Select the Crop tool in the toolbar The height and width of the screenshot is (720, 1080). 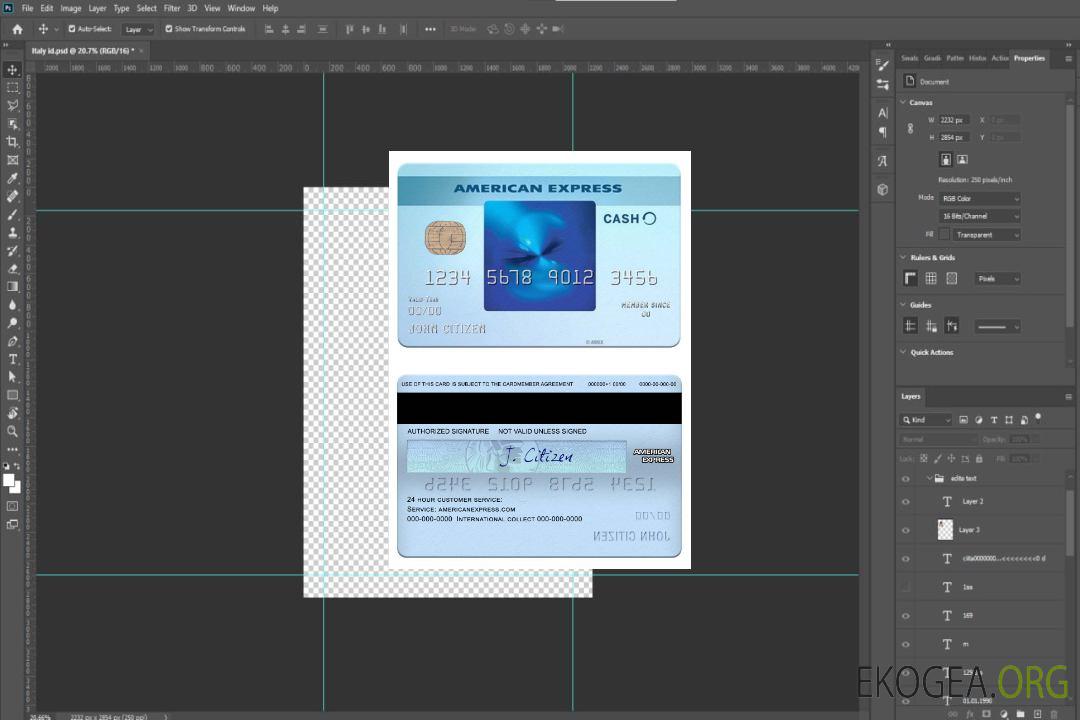pos(13,142)
